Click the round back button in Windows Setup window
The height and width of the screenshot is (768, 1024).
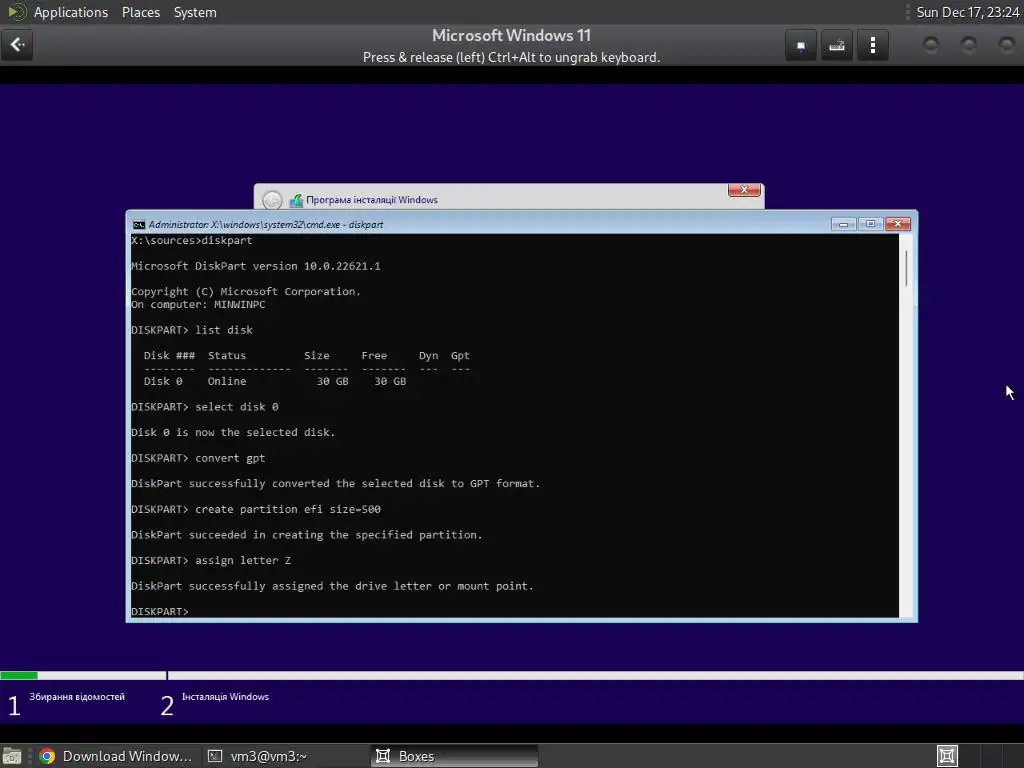point(272,200)
